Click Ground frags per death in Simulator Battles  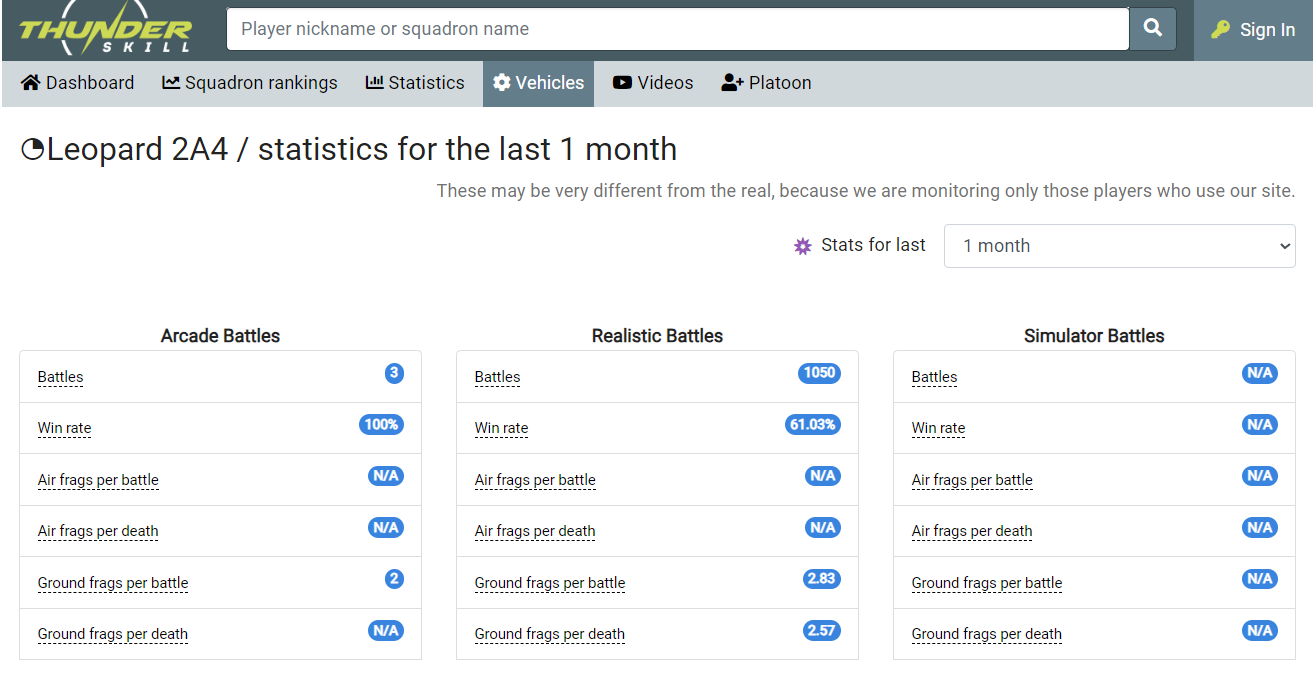986,634
